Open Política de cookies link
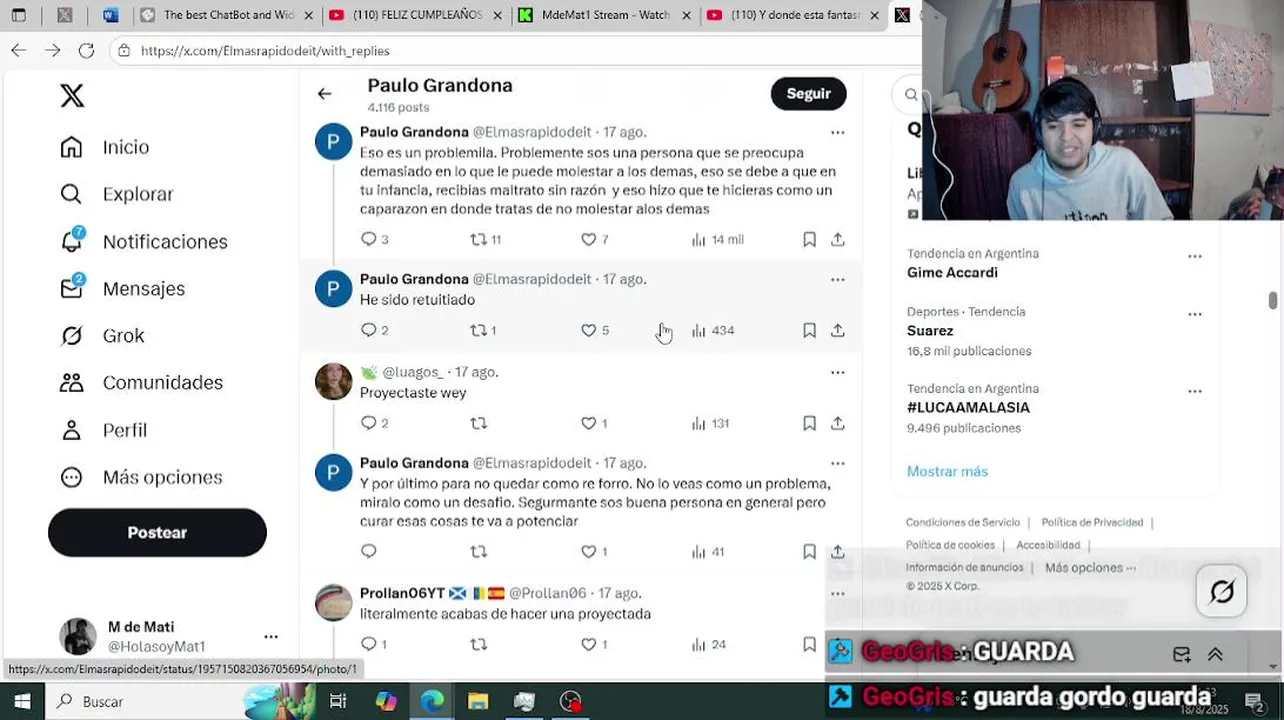 tap(950, 545)
